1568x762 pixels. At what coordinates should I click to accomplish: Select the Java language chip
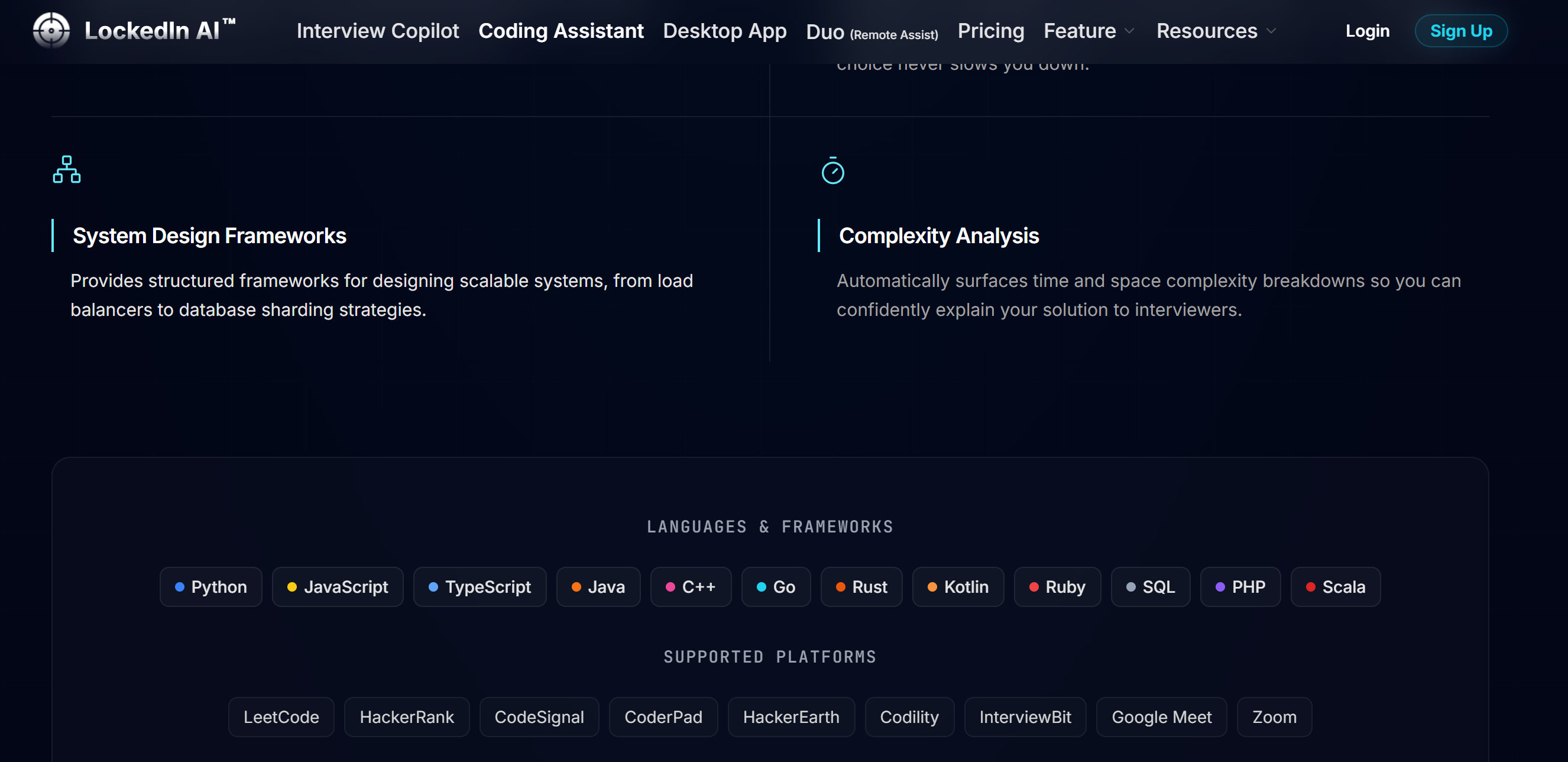tap(598, 586)
